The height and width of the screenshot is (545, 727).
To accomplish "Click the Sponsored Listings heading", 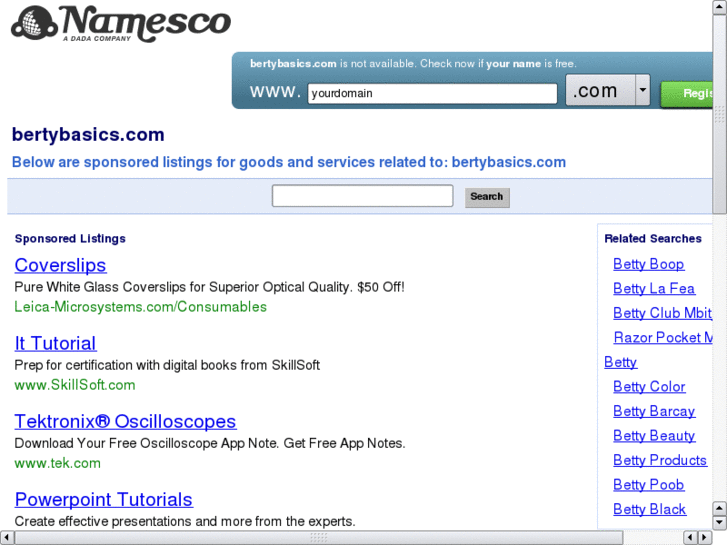I will (70, 238).
